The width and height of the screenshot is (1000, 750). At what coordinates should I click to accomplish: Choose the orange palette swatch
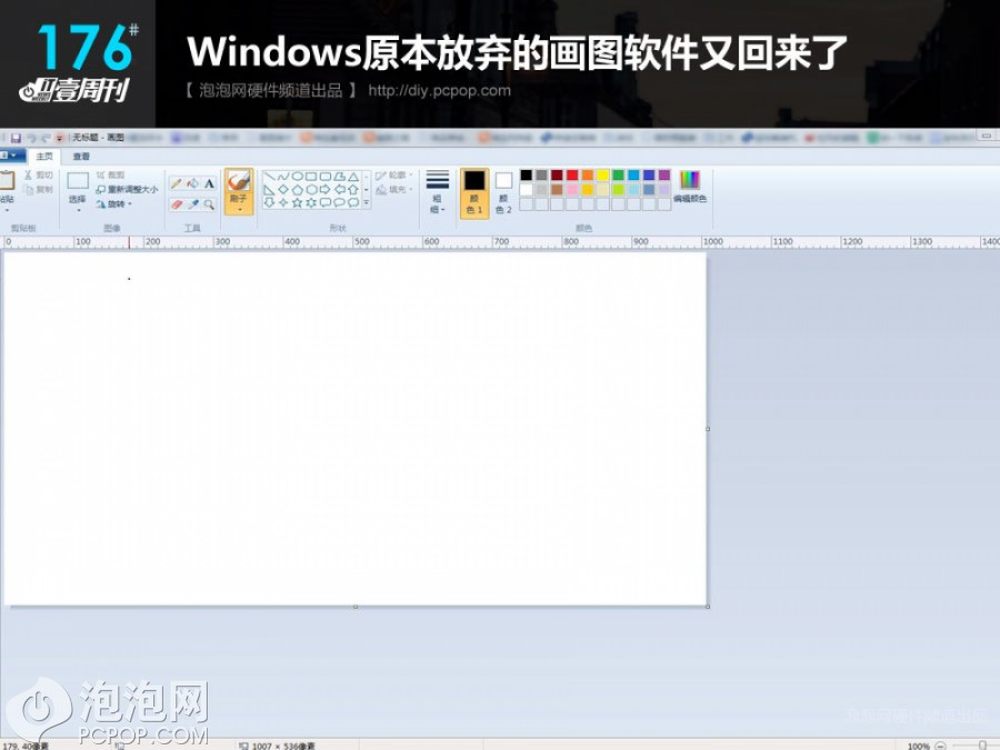click(x=587, y=175)
